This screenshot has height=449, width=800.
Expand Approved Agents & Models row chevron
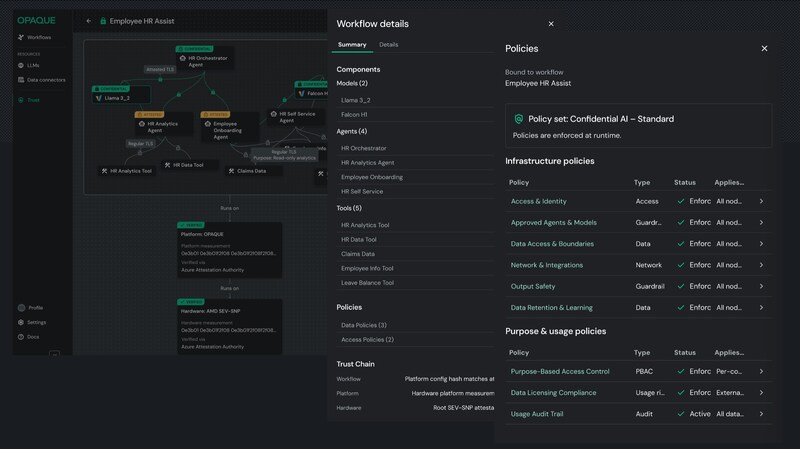[x=761, y=222]
